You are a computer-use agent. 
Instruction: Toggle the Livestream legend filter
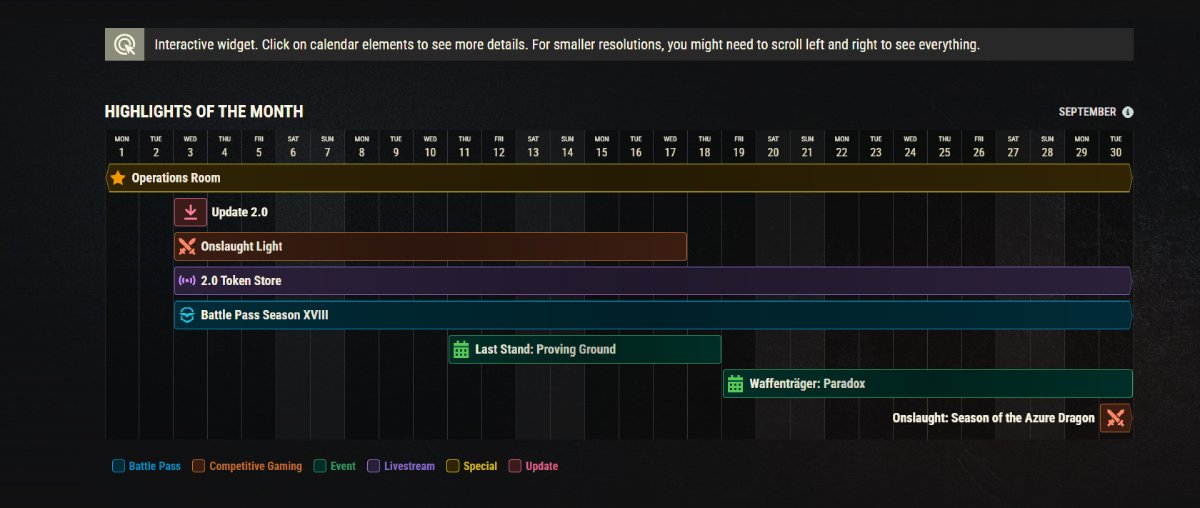401,466
